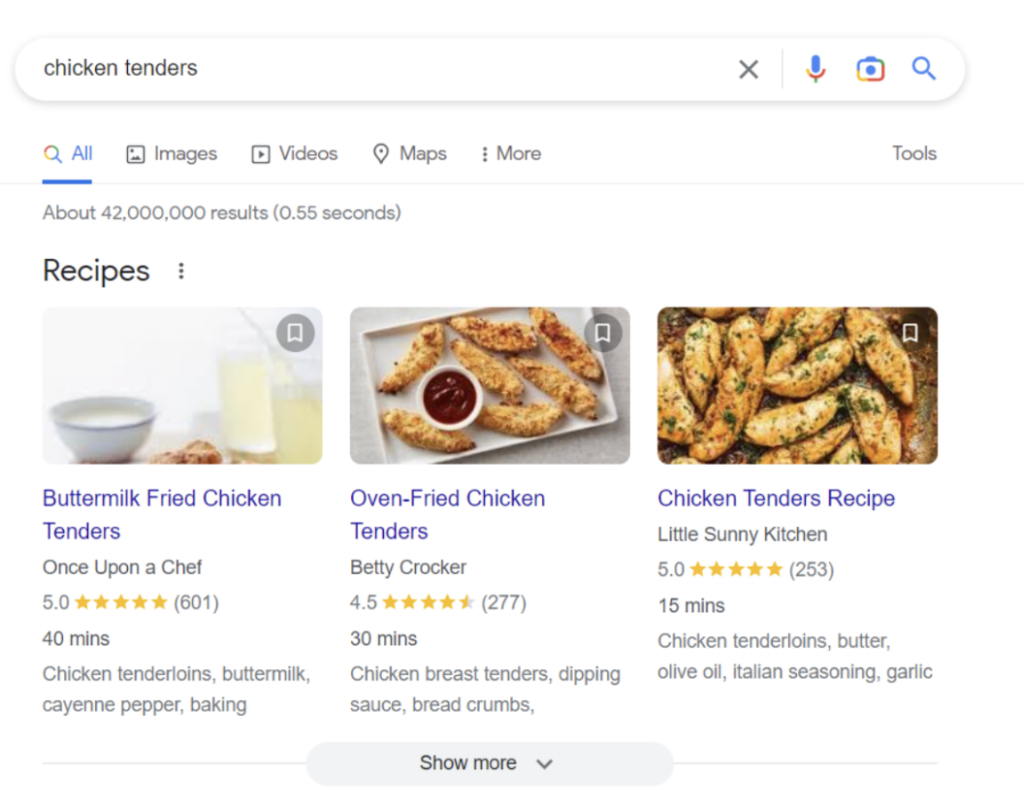Viewport: 1024px width, 807px height.
Task: Open the three-dot menu beside Recipes heading
Action: (x=181, y=270)
